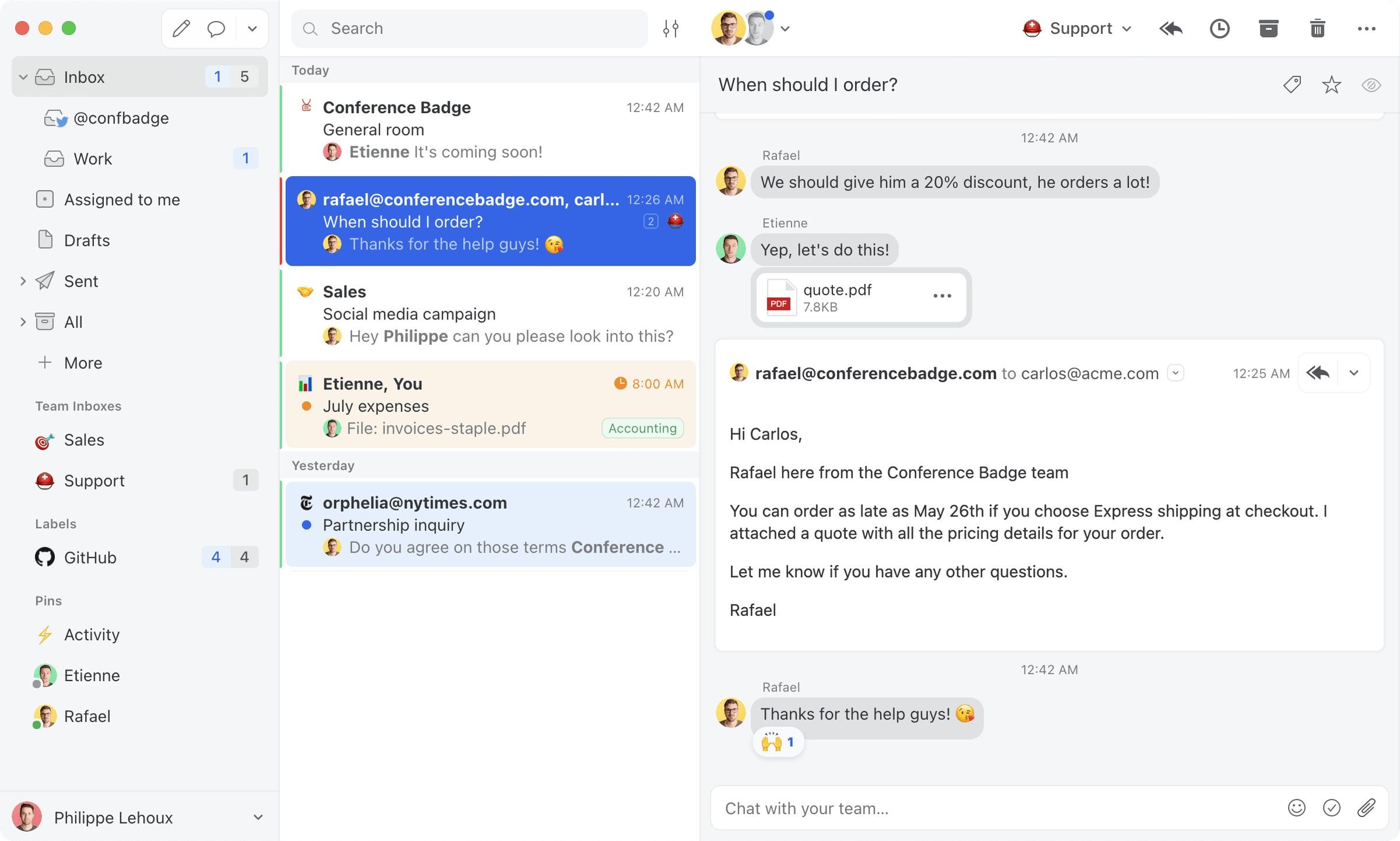
Task: Click the tag/label icon on email thread
Action: click(1293, 84)
